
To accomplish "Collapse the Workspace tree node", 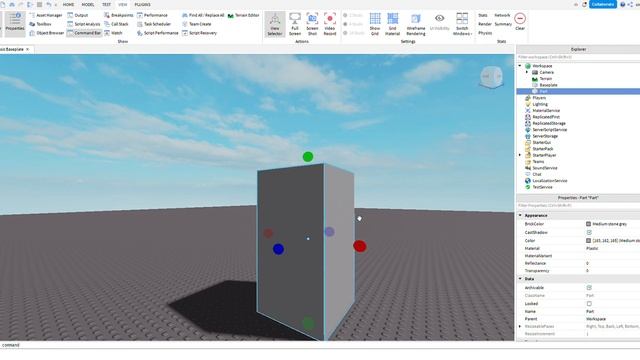I will (x=520, y=66).
